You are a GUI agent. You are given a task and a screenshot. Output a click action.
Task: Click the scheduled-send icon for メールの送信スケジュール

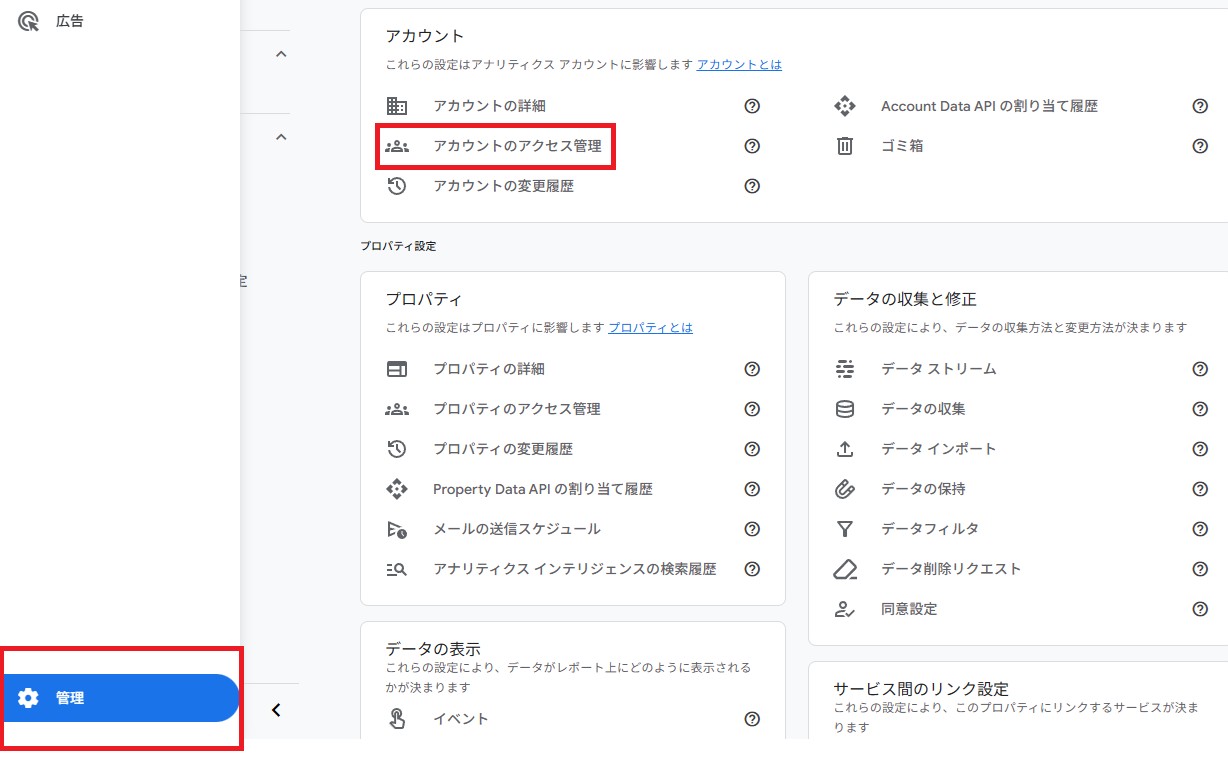click(x=397, y=529)
